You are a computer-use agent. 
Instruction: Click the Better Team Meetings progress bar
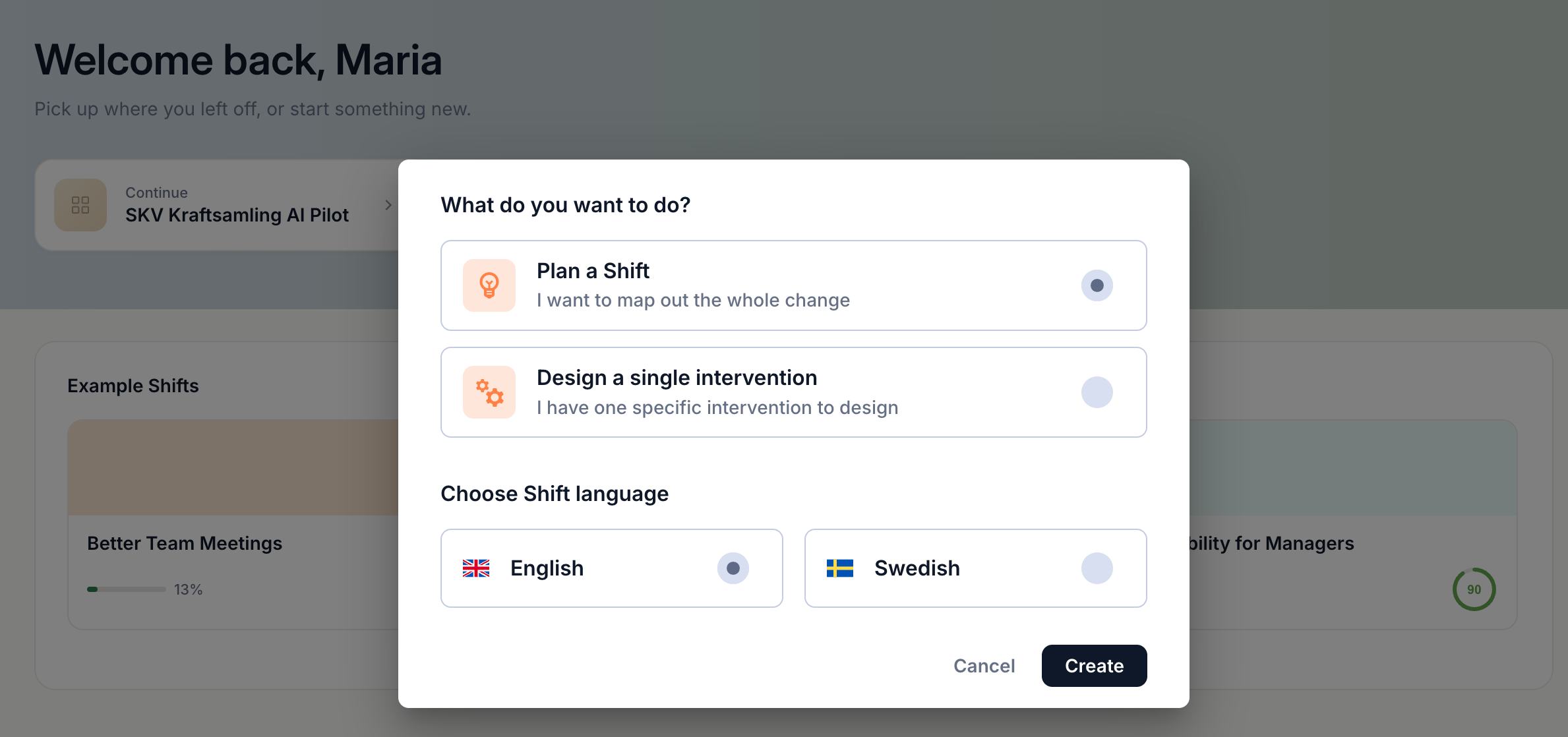(x=127, y=589)
